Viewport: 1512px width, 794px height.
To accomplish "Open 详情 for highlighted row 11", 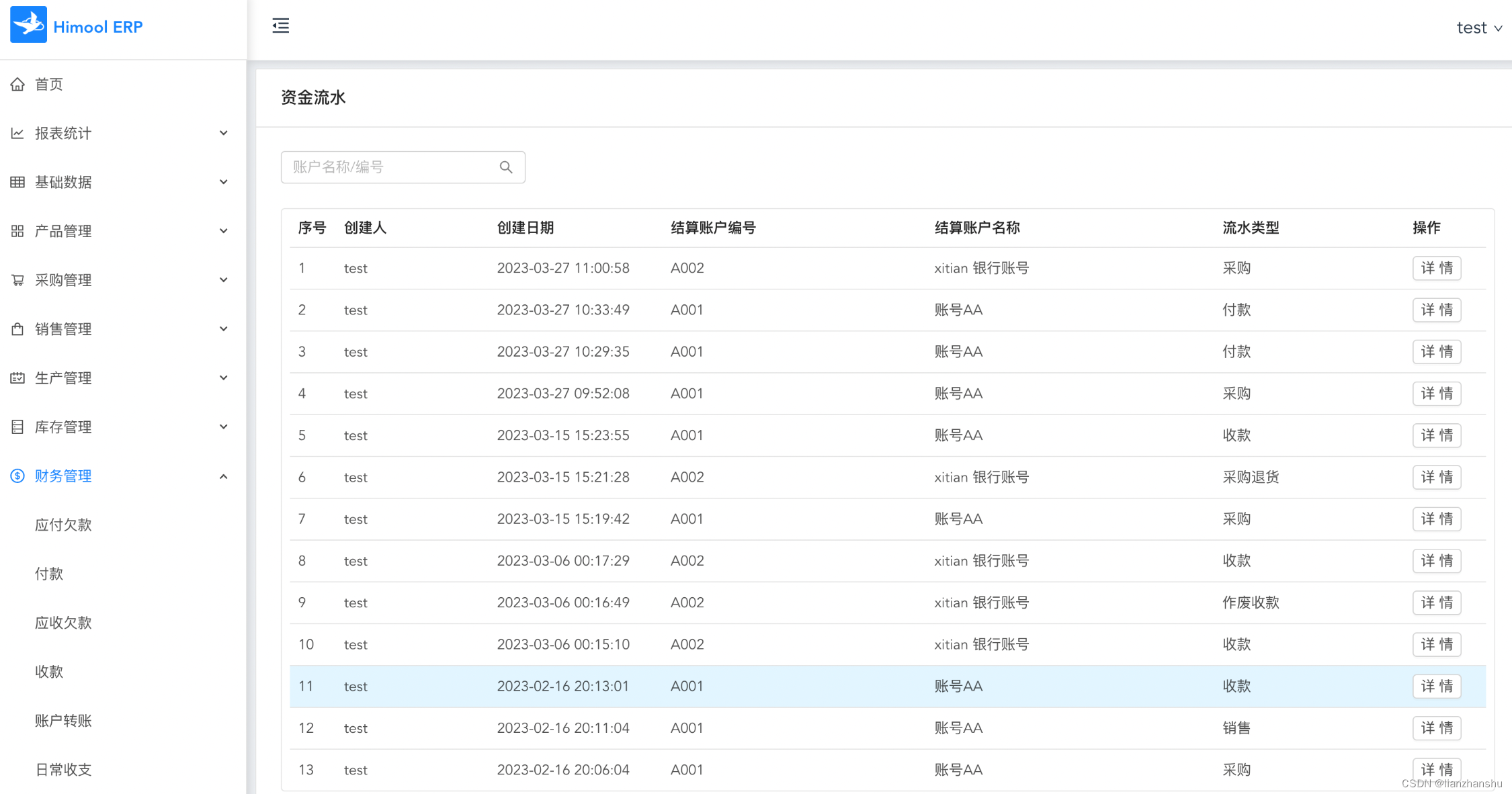I will [x=1437, y=686].
